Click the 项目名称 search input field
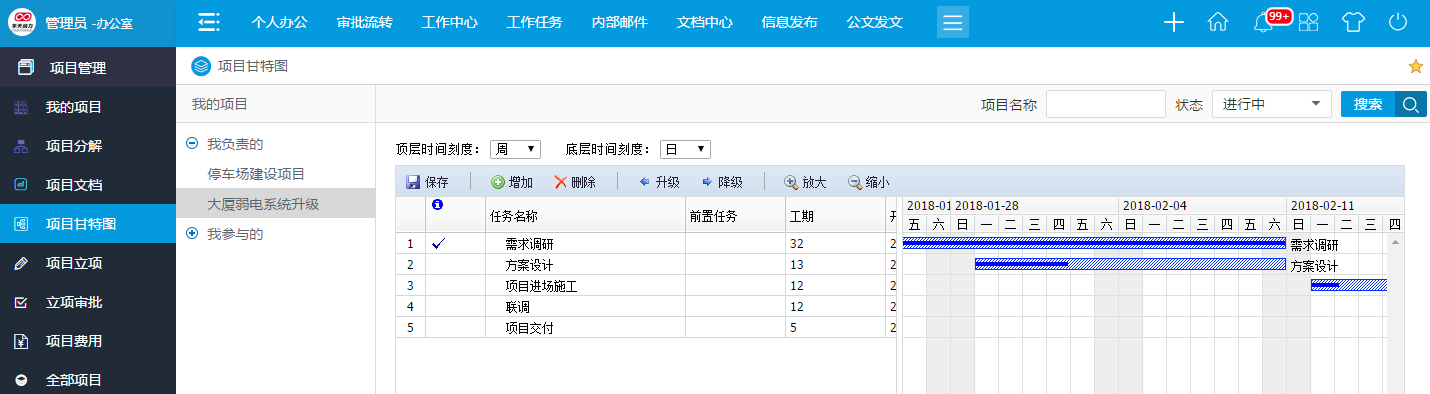 pyautogui.click(x=1106, y=104)
